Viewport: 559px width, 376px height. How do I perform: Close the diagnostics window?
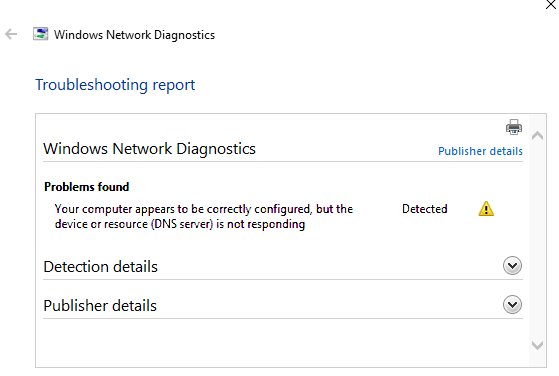pos(551,5)
